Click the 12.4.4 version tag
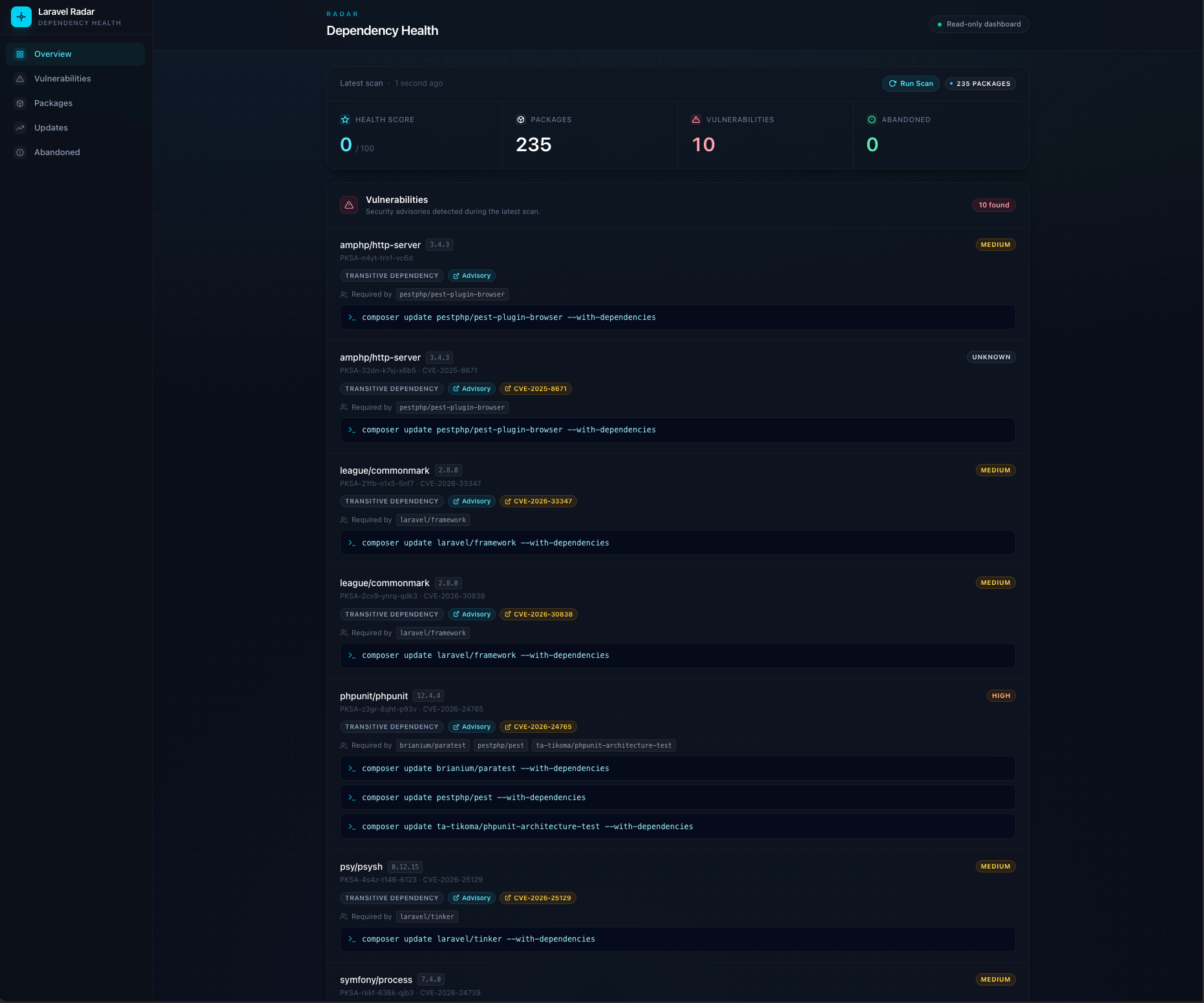Viewport: 1204px width, 1003px height. pyautogui.click(x=428, y=696)
